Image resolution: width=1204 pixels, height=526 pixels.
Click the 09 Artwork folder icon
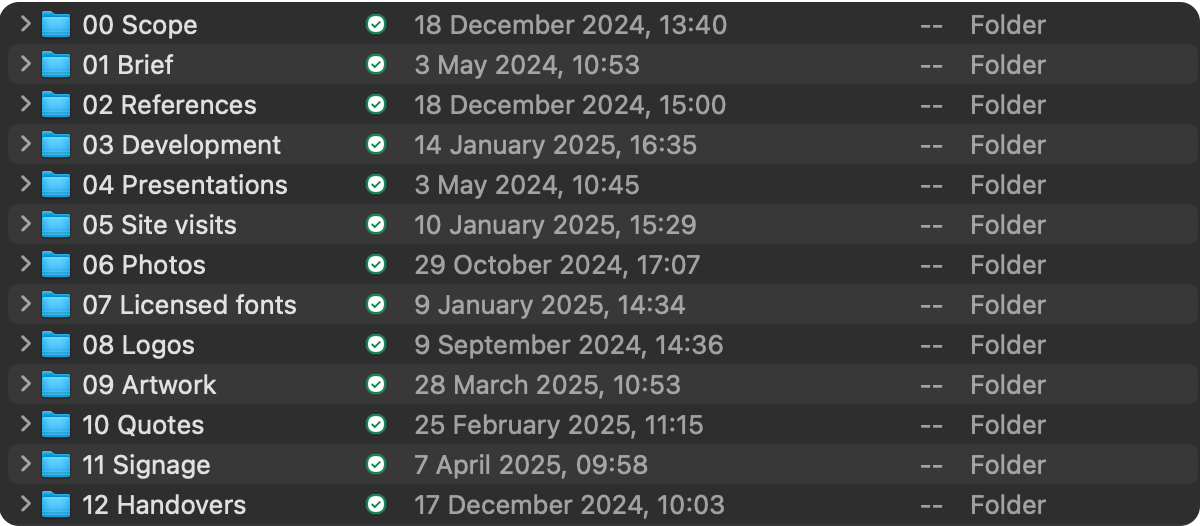56,385
